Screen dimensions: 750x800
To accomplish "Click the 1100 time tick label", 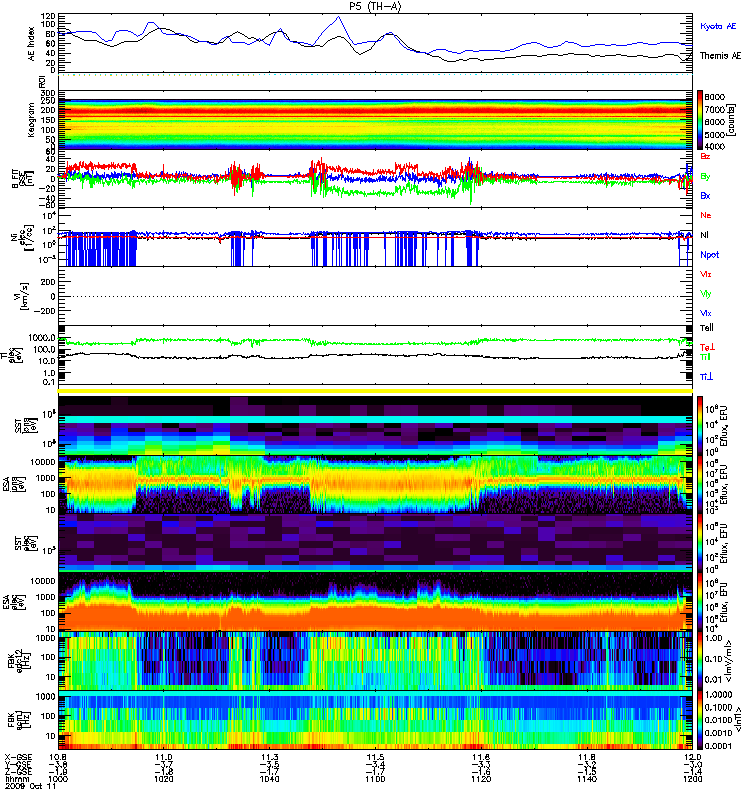I will (x=375, y=779).
